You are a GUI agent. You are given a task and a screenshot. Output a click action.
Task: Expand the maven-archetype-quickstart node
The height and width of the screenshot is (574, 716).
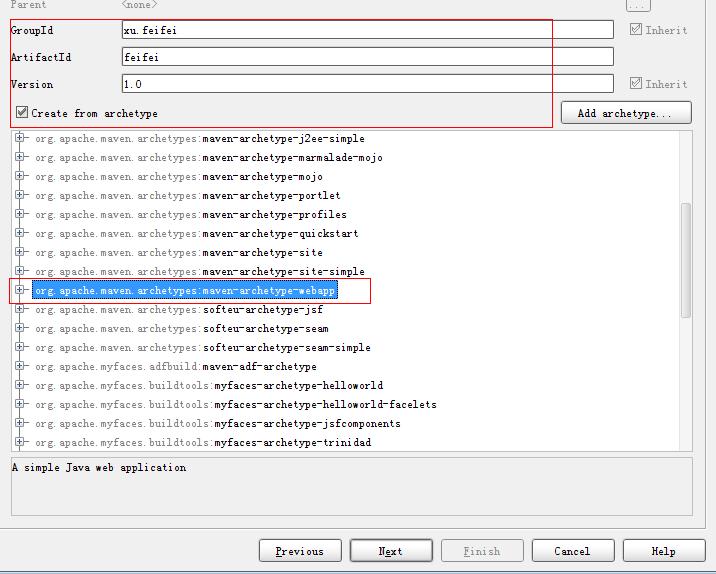pyautogui.click(x=20, y=233)
